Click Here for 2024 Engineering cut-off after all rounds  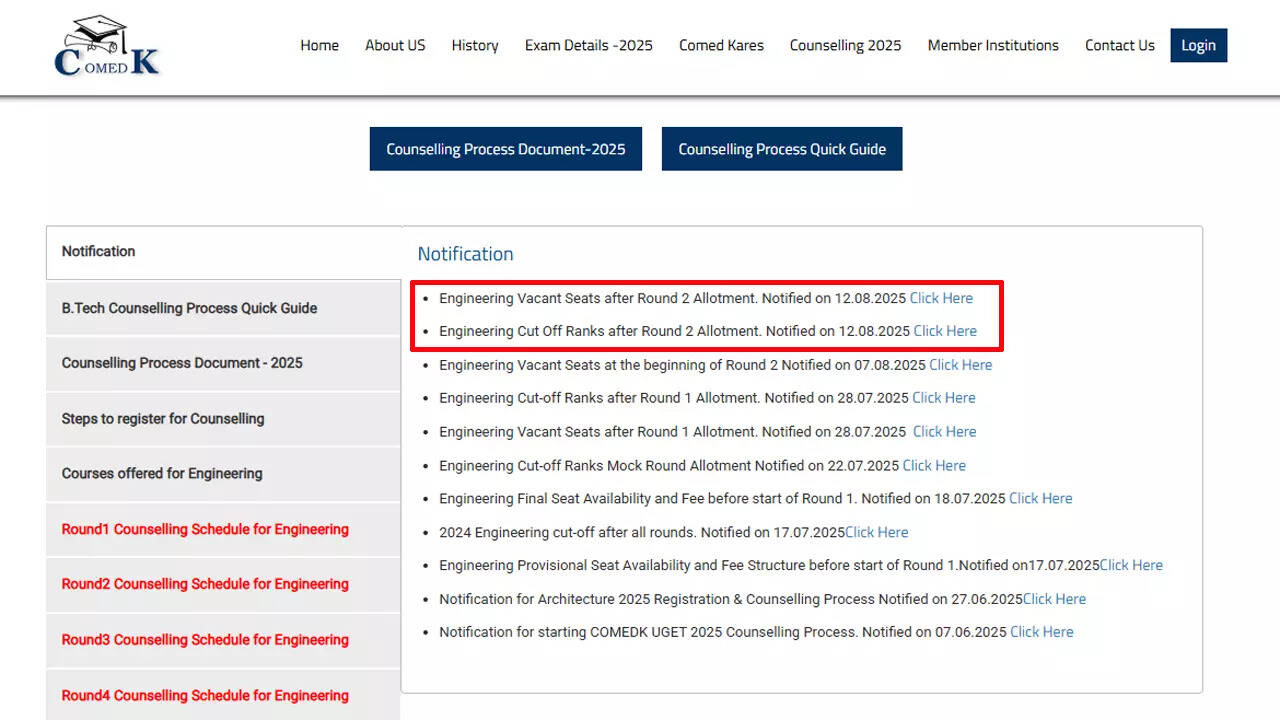tap(877, 533)
